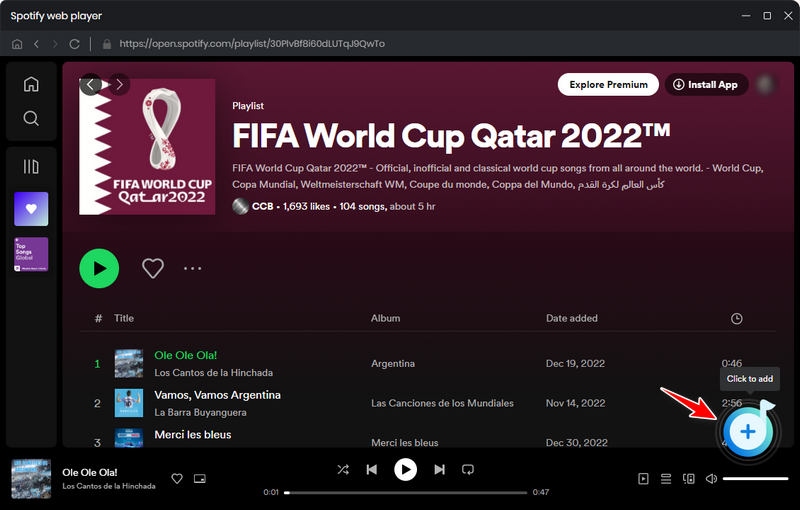The width and height of the screenshot is (800, 510).
Task: Click the duration clock column icon
Action: pos(736,319)
